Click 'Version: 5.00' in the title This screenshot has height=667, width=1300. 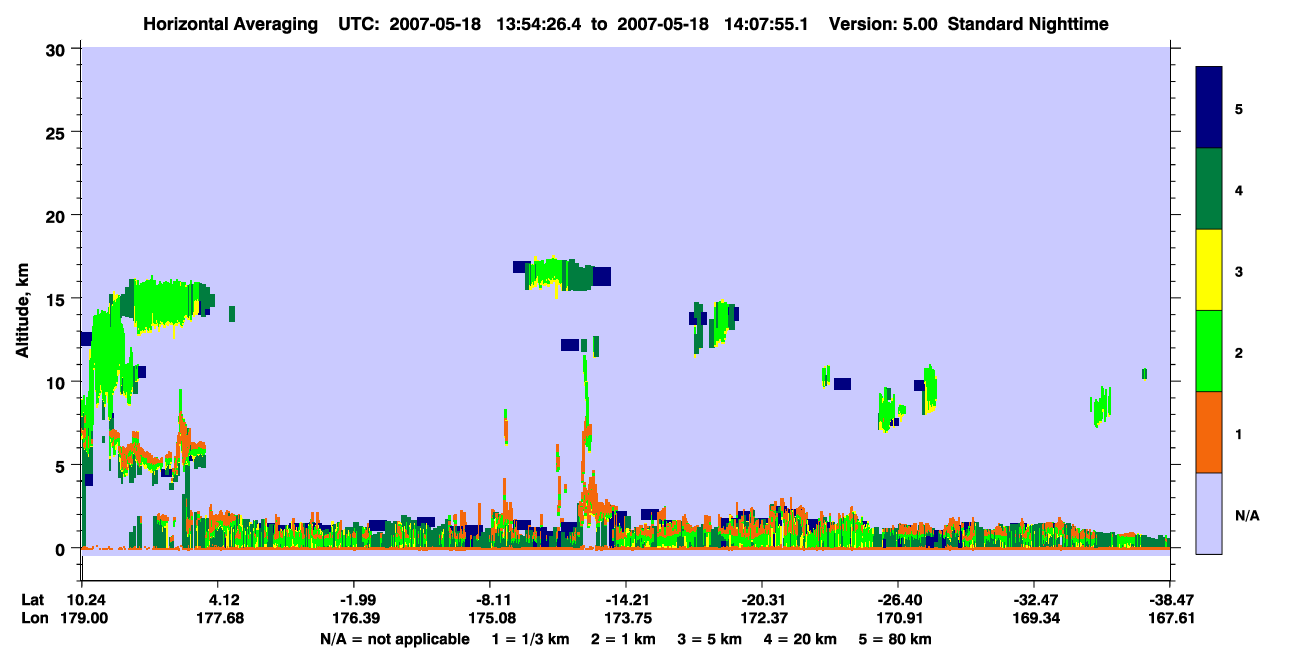tap(883, 24)
